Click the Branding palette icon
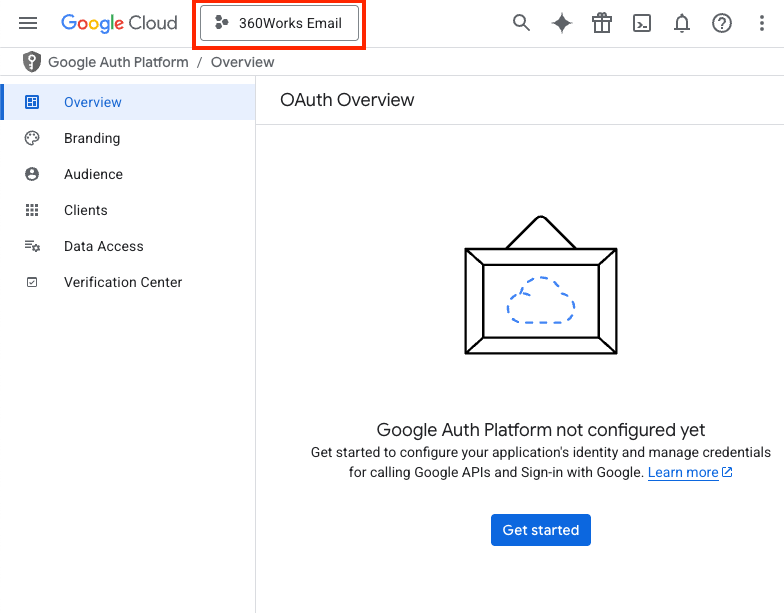This screenshot has height=613, width=784. pyautogui.click(x=32, y=138)
